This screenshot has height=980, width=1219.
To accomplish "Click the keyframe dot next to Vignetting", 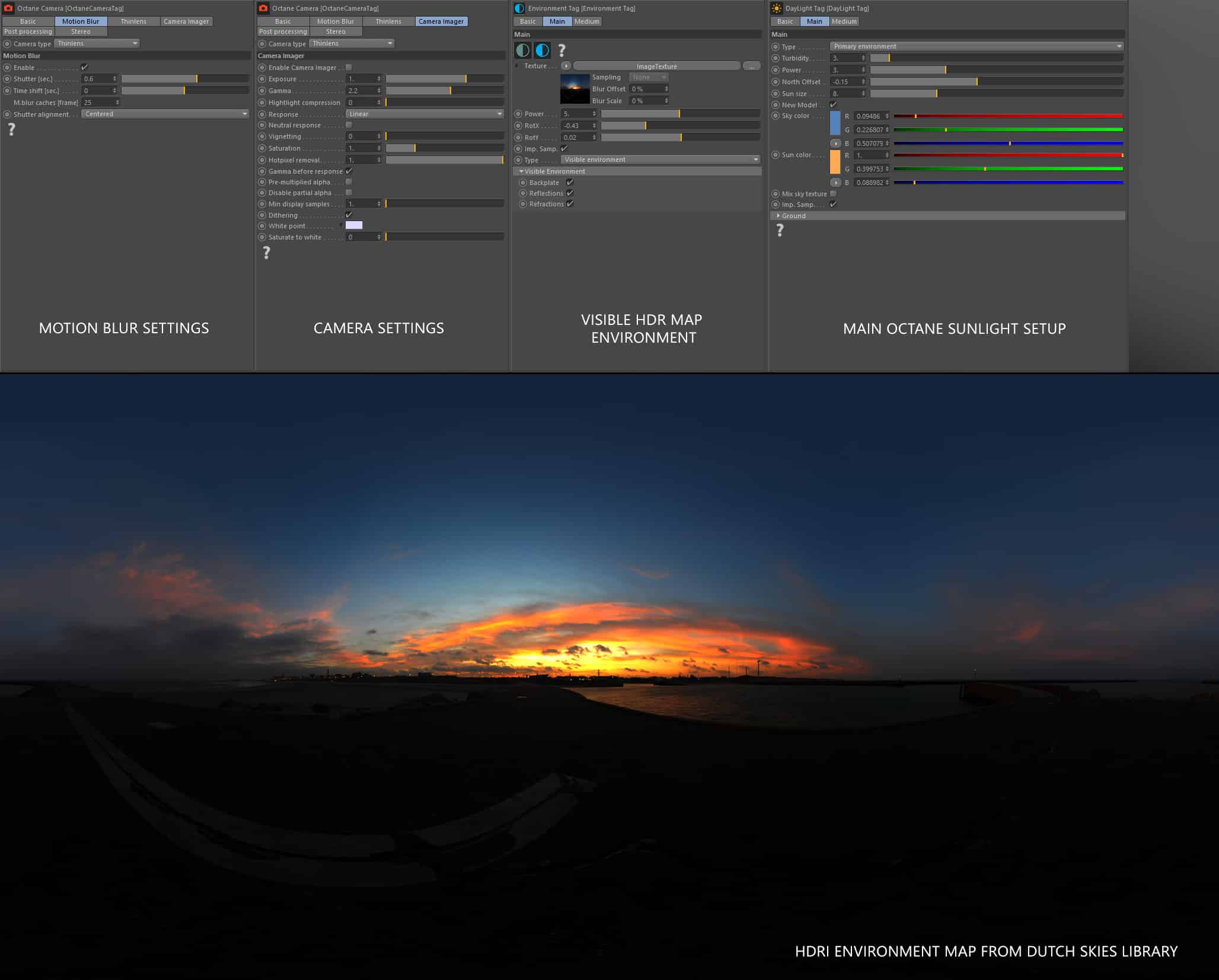I will [262, 136].
